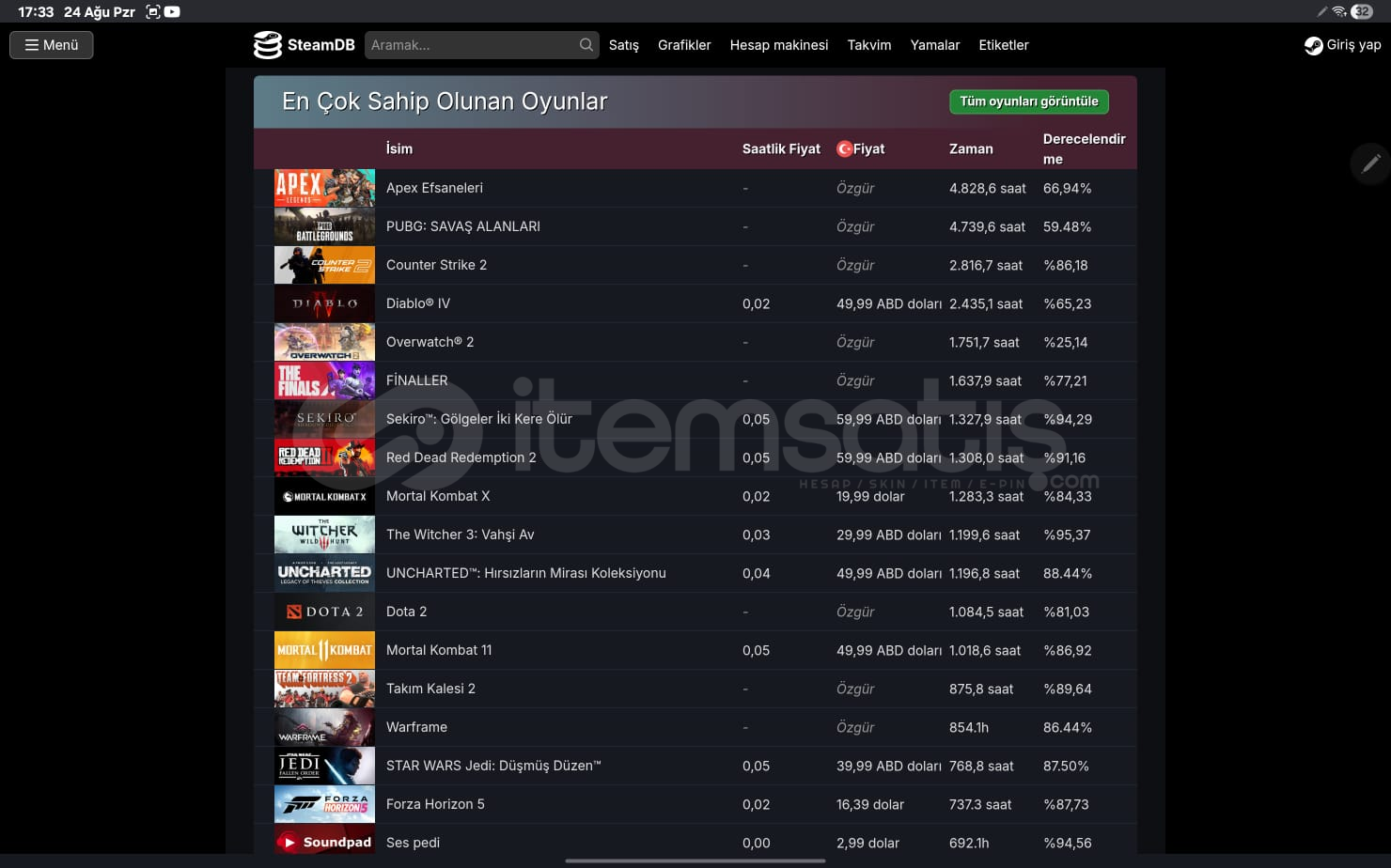The image size is (1391, 868).
Task: Open the Diablo IV thumbnail
Action: pyautogui.click(x=324, y=303)
